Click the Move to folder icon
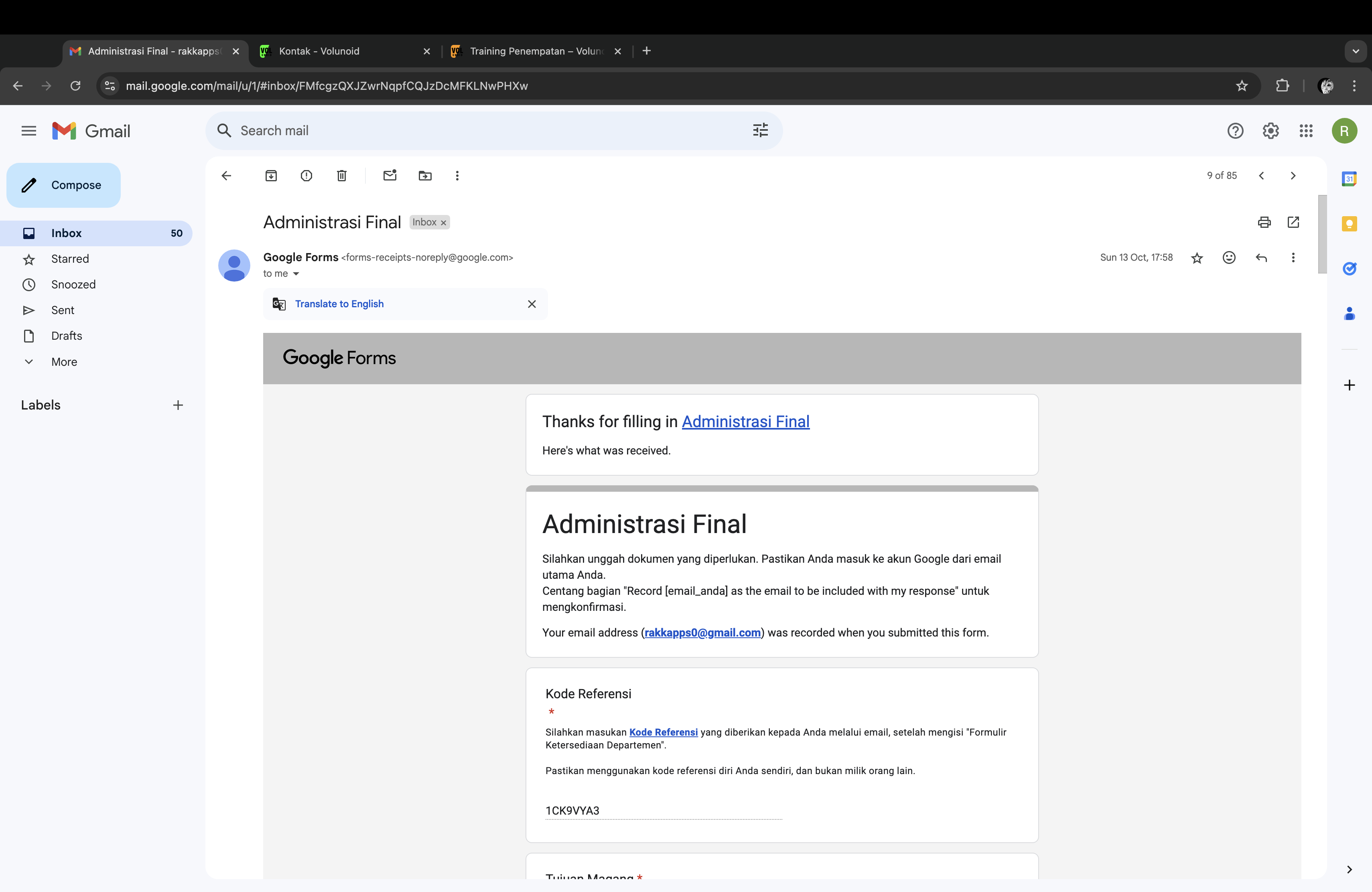 (x=425, y=176)
